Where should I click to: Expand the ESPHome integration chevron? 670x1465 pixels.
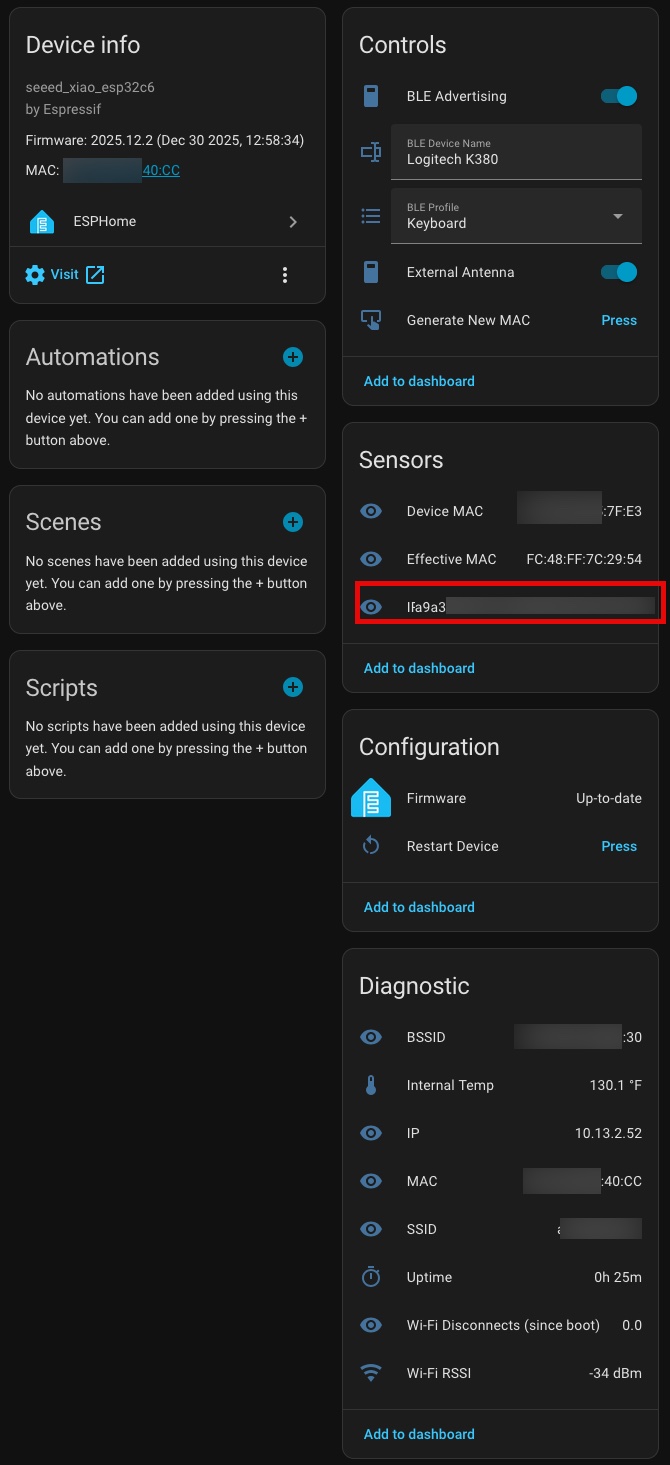point(293,222)
